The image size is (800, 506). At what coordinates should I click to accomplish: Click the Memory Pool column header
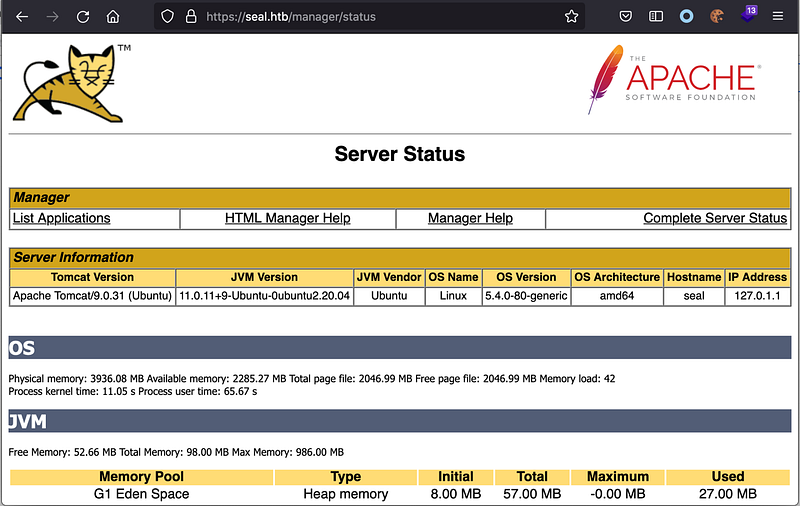click(141, 477)
